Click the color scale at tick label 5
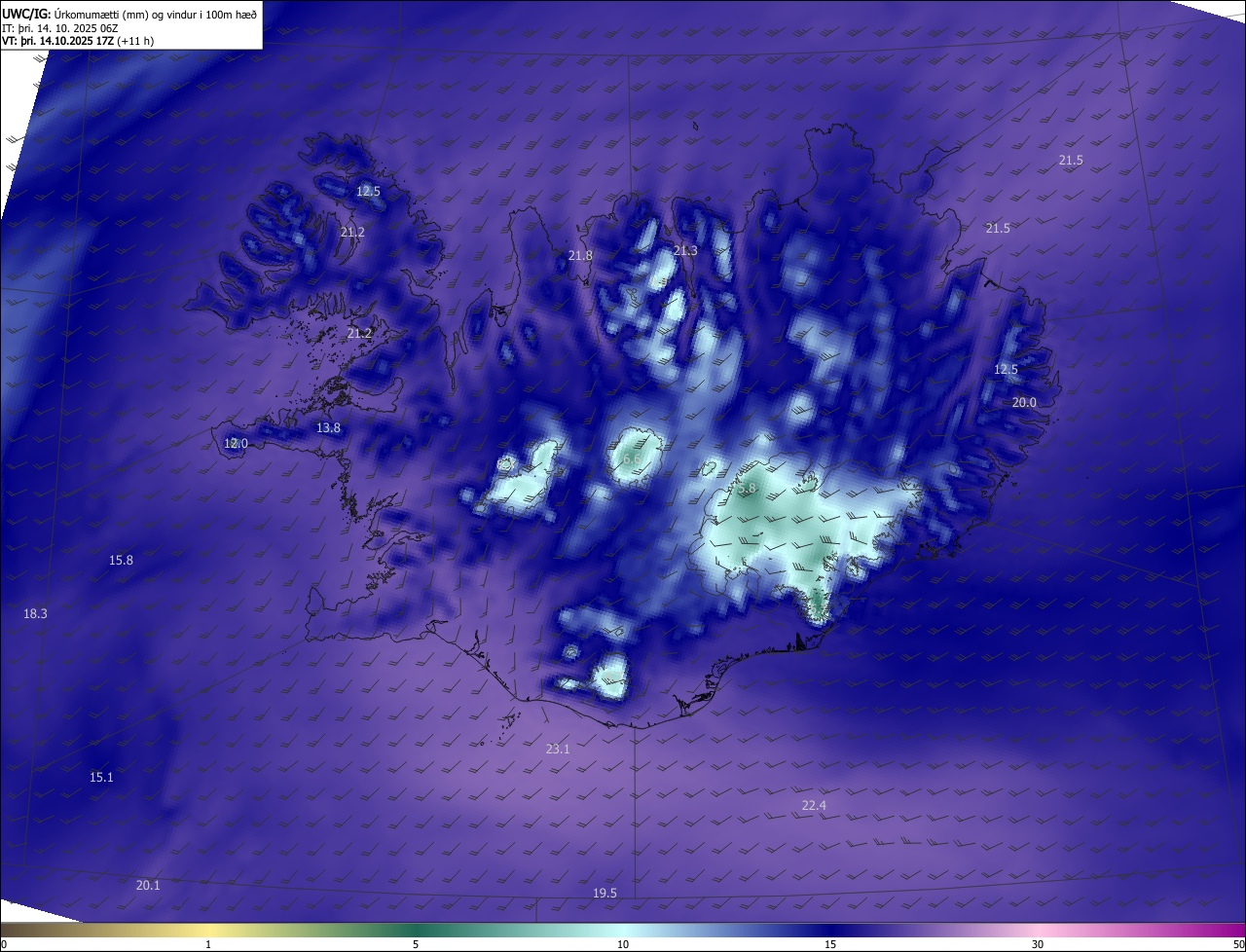 click(416, 944)
